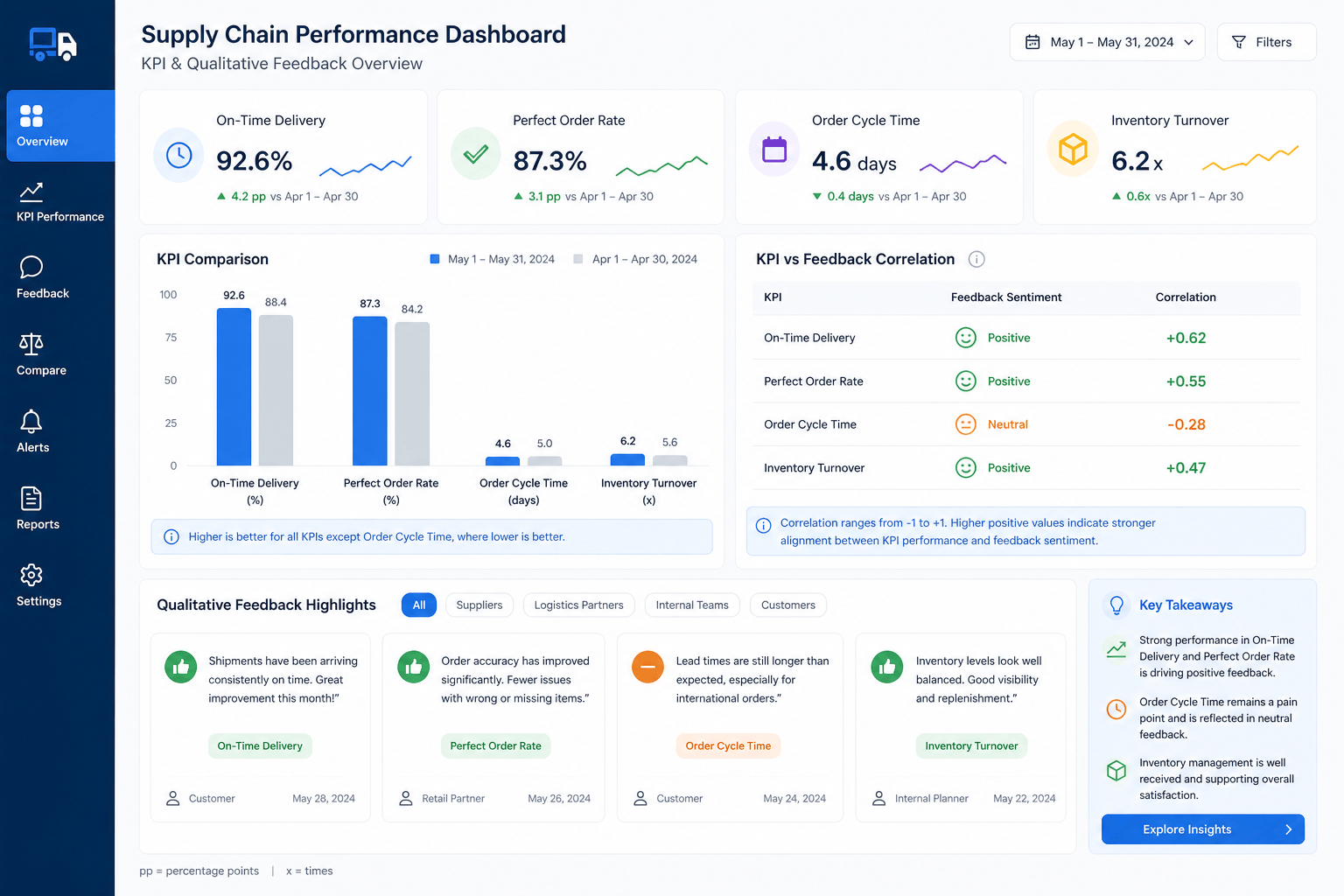The width and height of the screenshot is (1344, 896).
Task: Click the Perfect Order Rate sparkline chart
Action: click(661, 165)
